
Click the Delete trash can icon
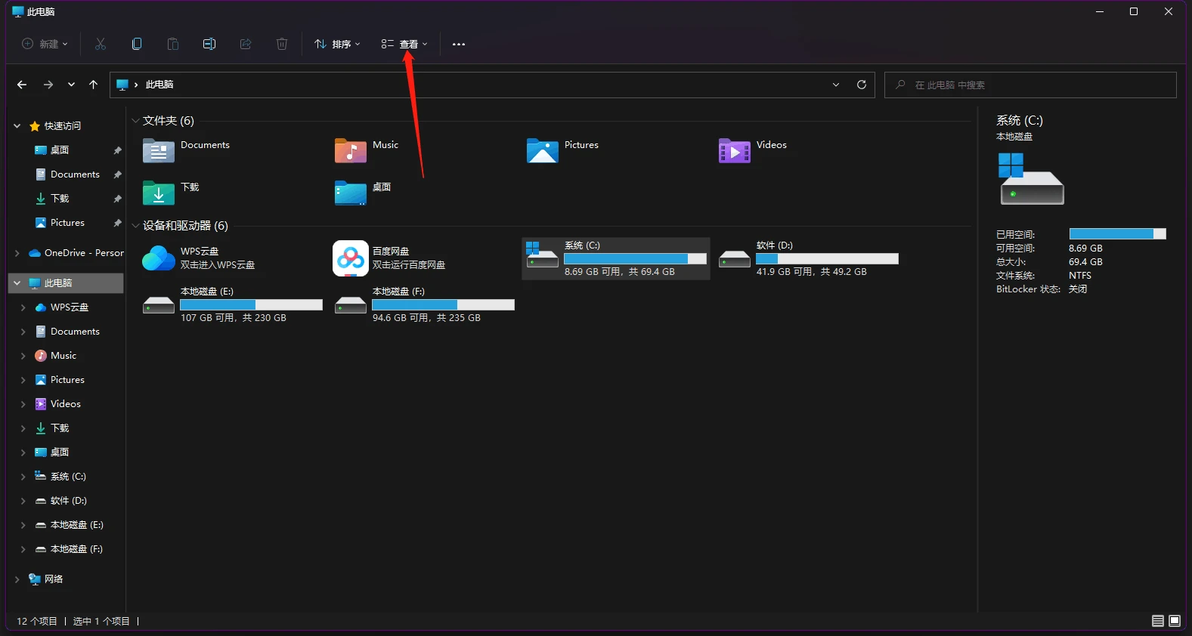[x=282, y=44]
